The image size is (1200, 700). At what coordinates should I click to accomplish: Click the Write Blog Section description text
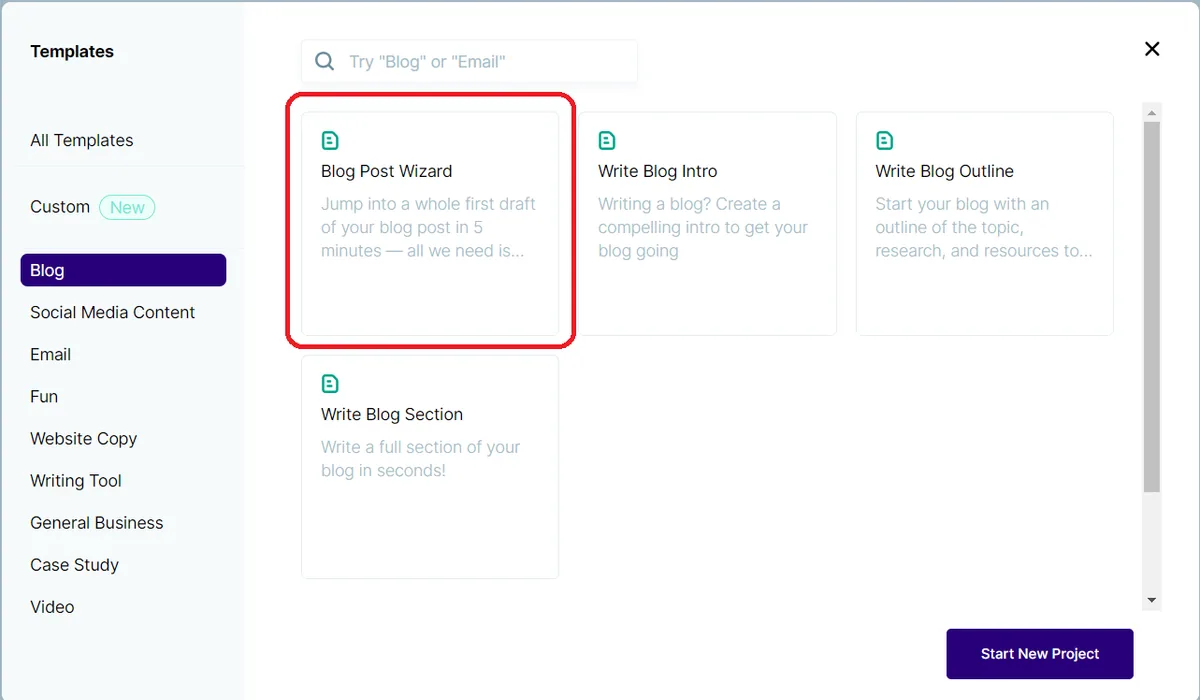point(420,459)
